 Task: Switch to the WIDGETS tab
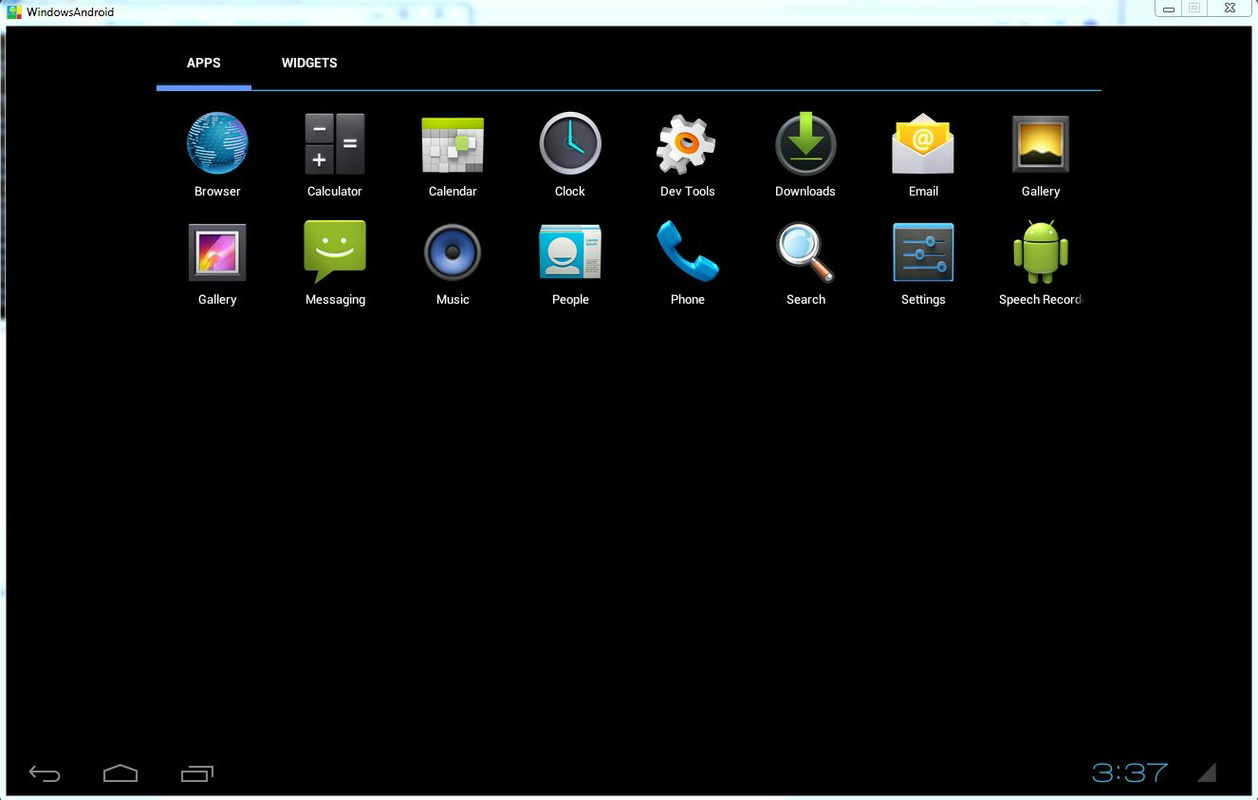click(x=309, y=63)
